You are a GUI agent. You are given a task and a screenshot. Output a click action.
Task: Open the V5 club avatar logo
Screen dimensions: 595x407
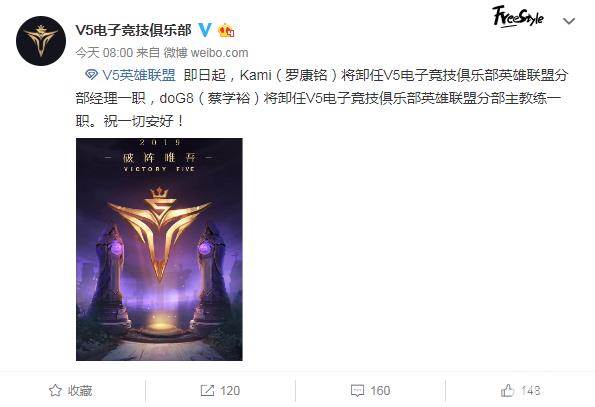pos(41,41)
